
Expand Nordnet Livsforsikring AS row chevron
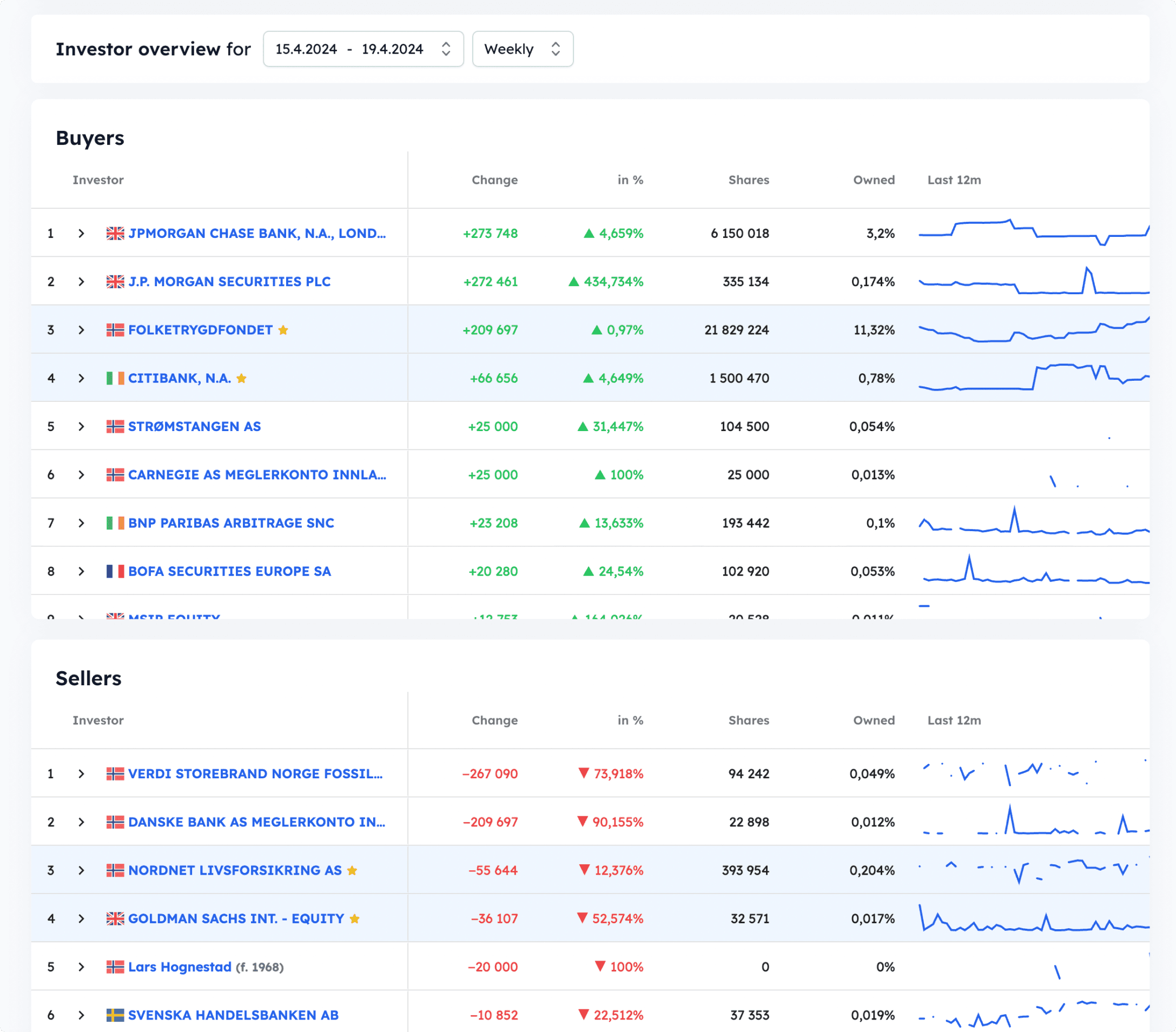[x=81, y=871]
